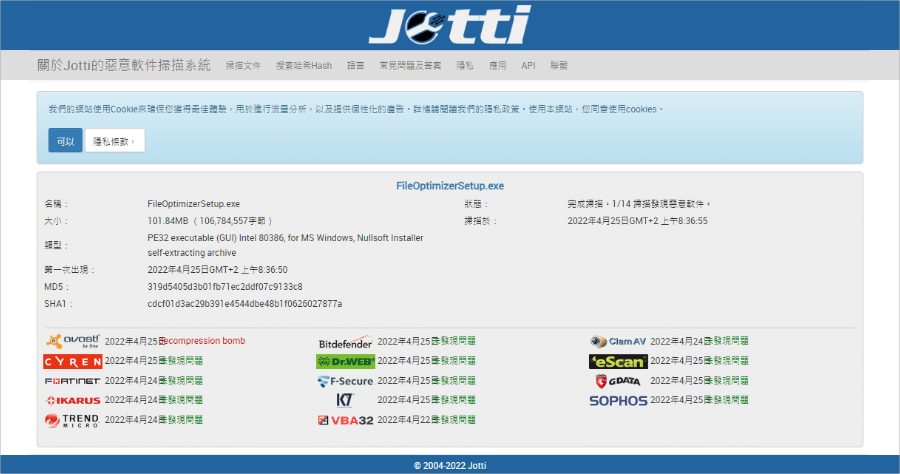Image resolution: width=900 pixels, height=474 pixels.
Task: Open the G DATA scanner logo
Action: tap(618, 380)
